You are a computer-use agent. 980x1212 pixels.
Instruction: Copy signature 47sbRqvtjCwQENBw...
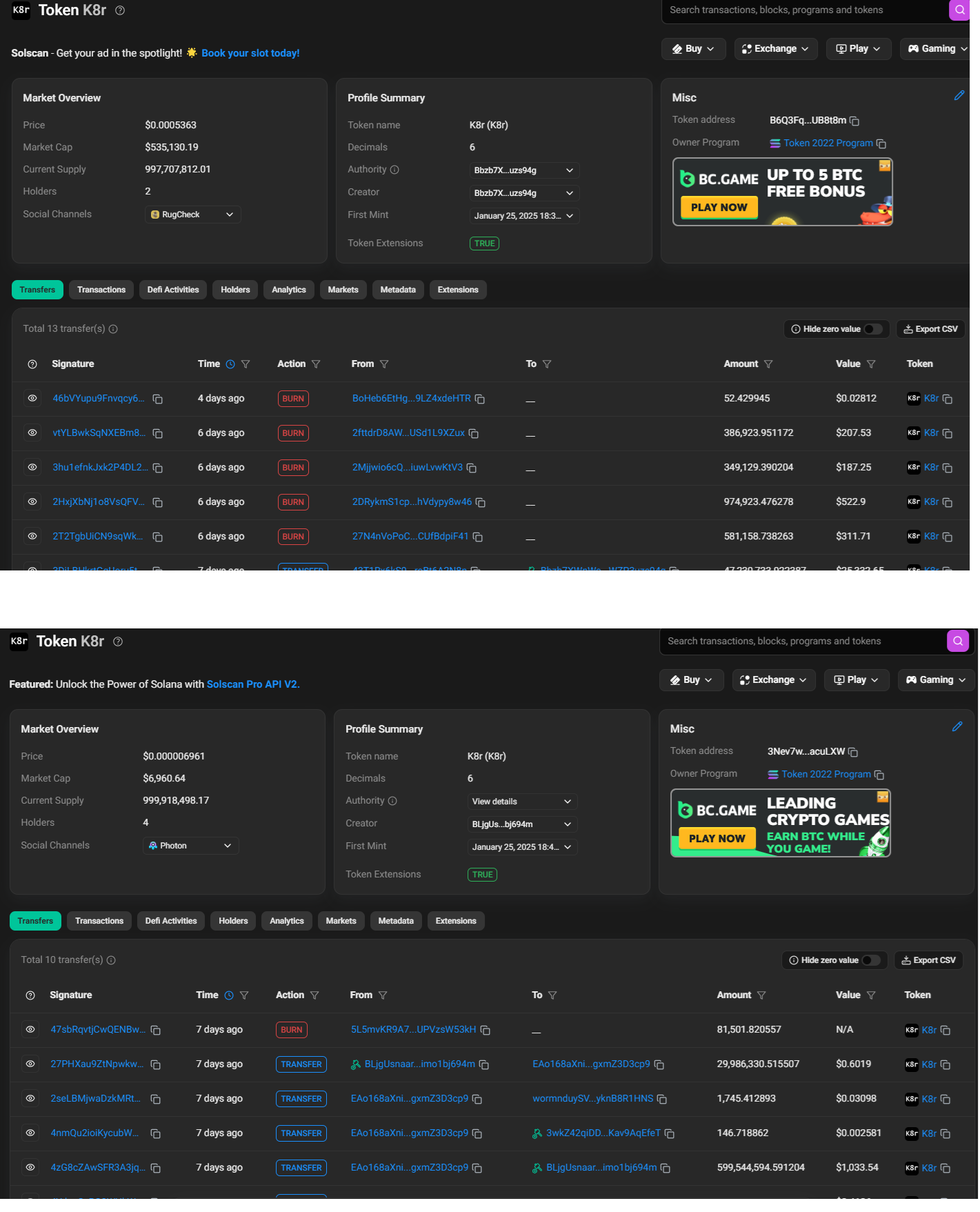(155, 1030)
